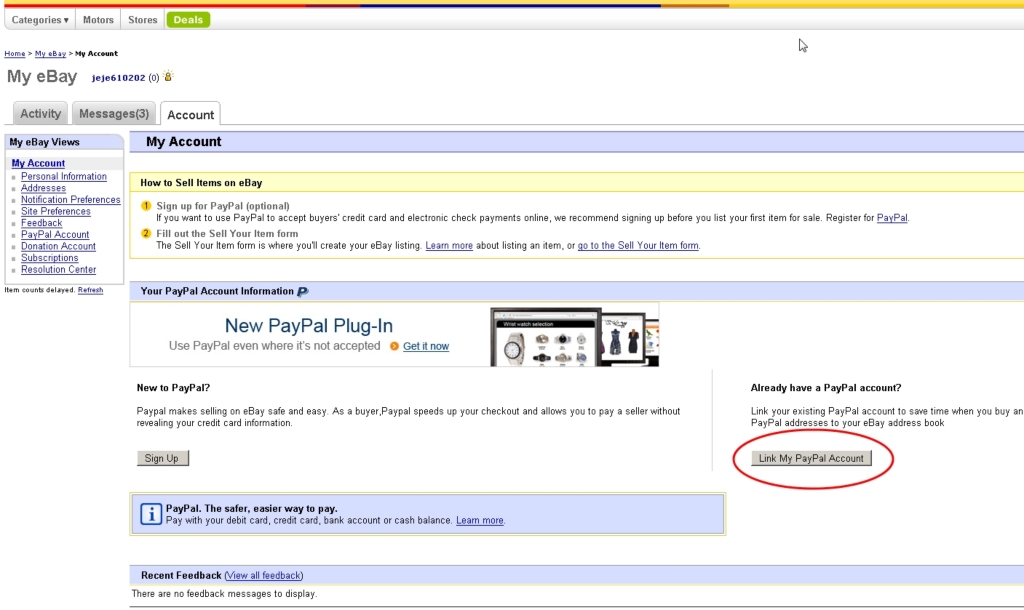Click the blue info icon in PayPal box

tap(151, 514)
